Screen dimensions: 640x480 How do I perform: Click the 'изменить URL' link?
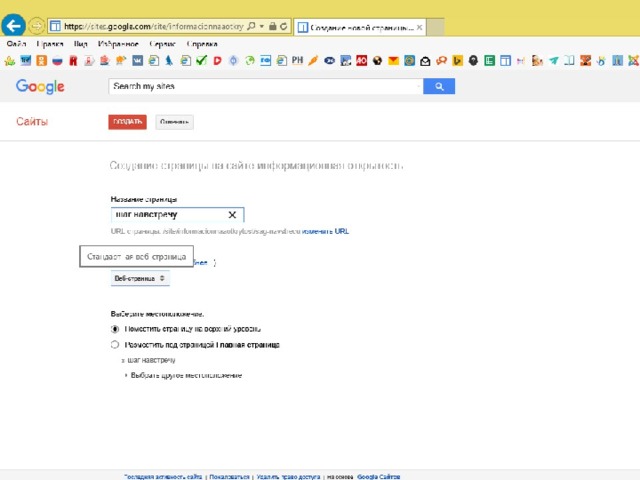coord(326,231)
